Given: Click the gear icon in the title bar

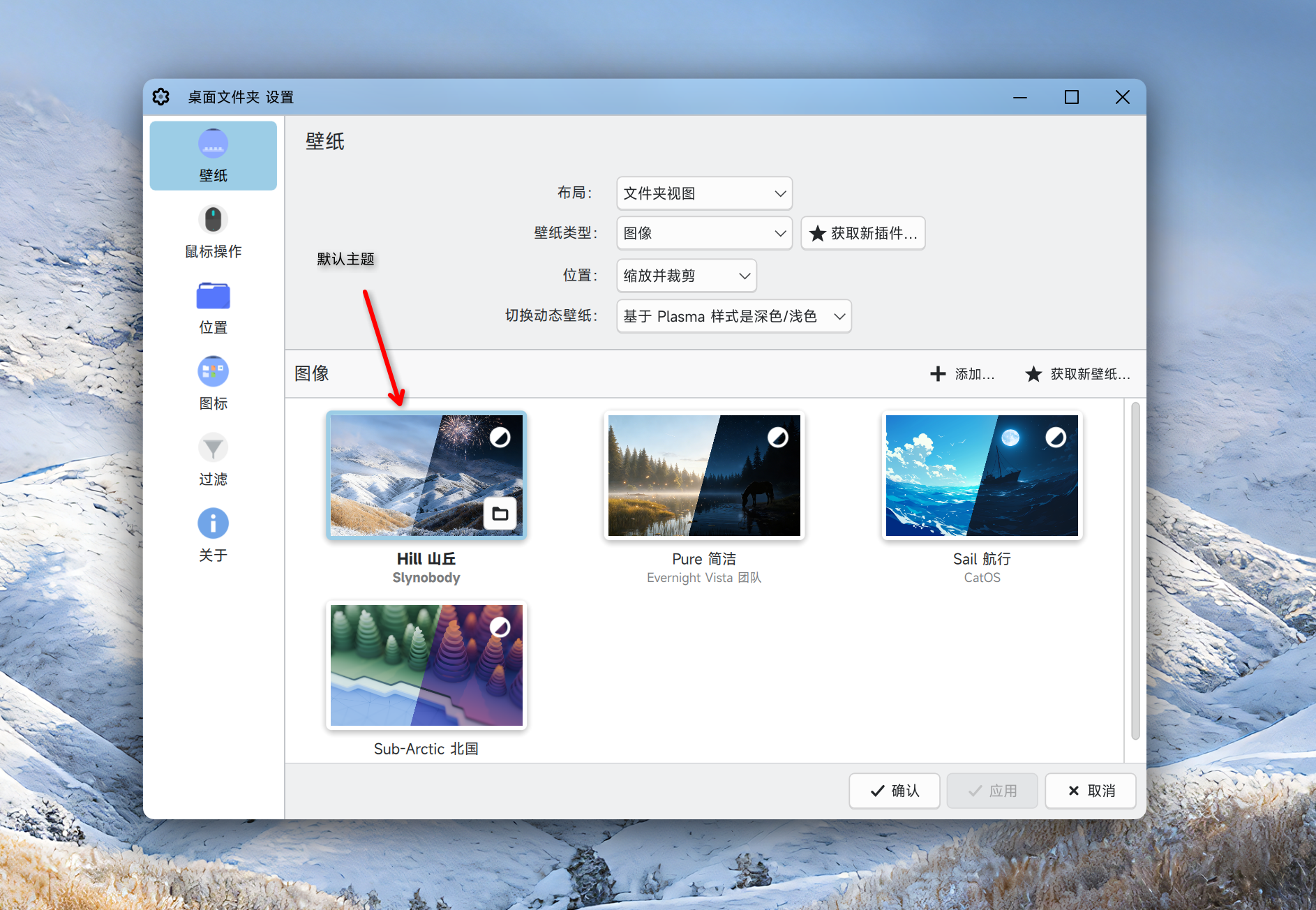Looking at the screenshot, I should 161,97.
